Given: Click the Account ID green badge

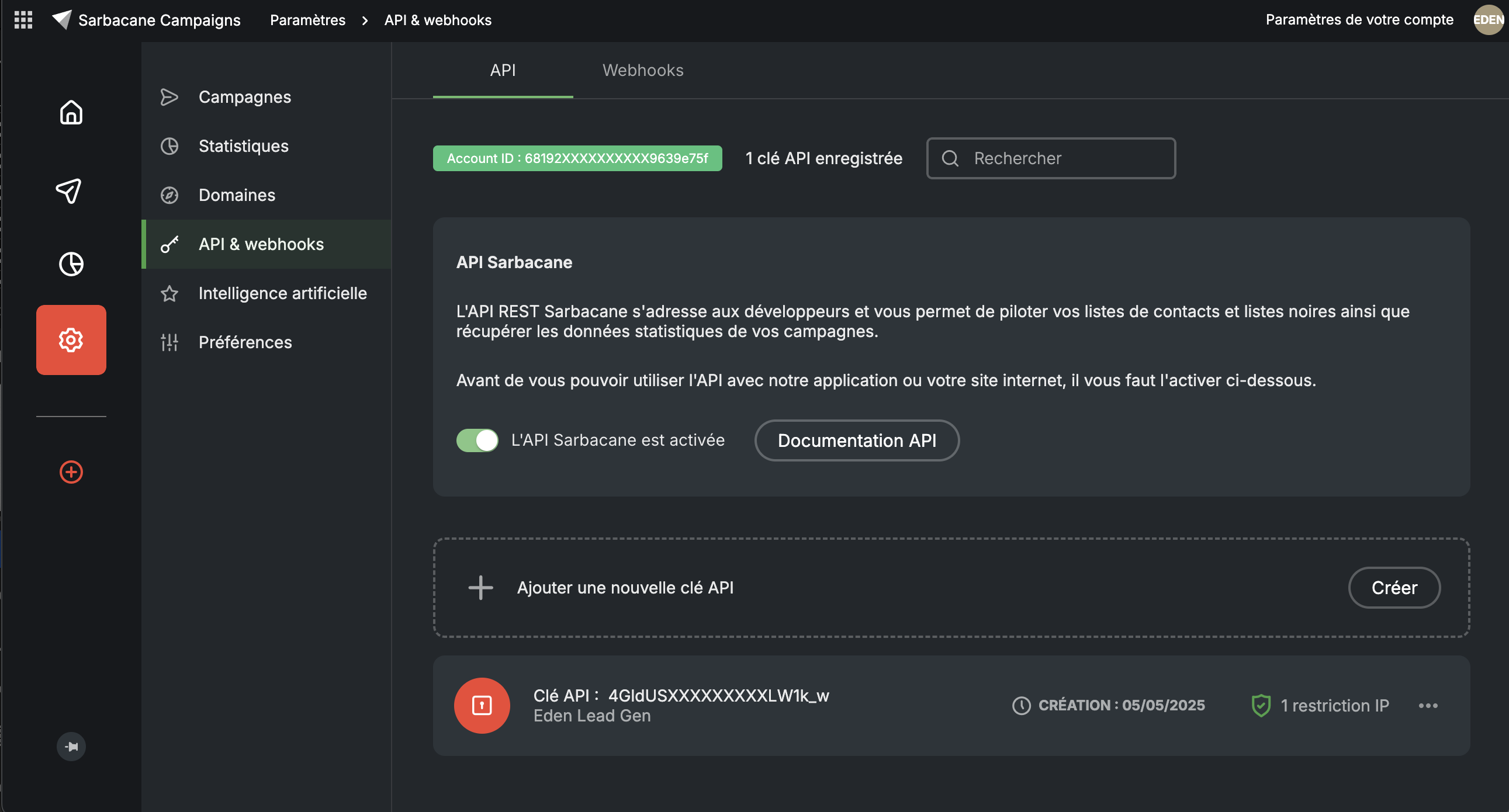Looking at the screenshot, I should [x=577, y=158].
